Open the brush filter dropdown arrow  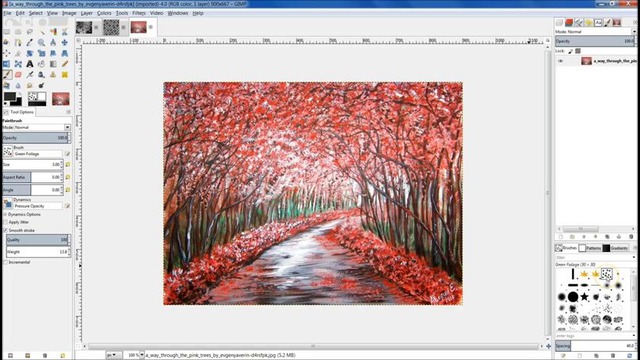point(634,257)
